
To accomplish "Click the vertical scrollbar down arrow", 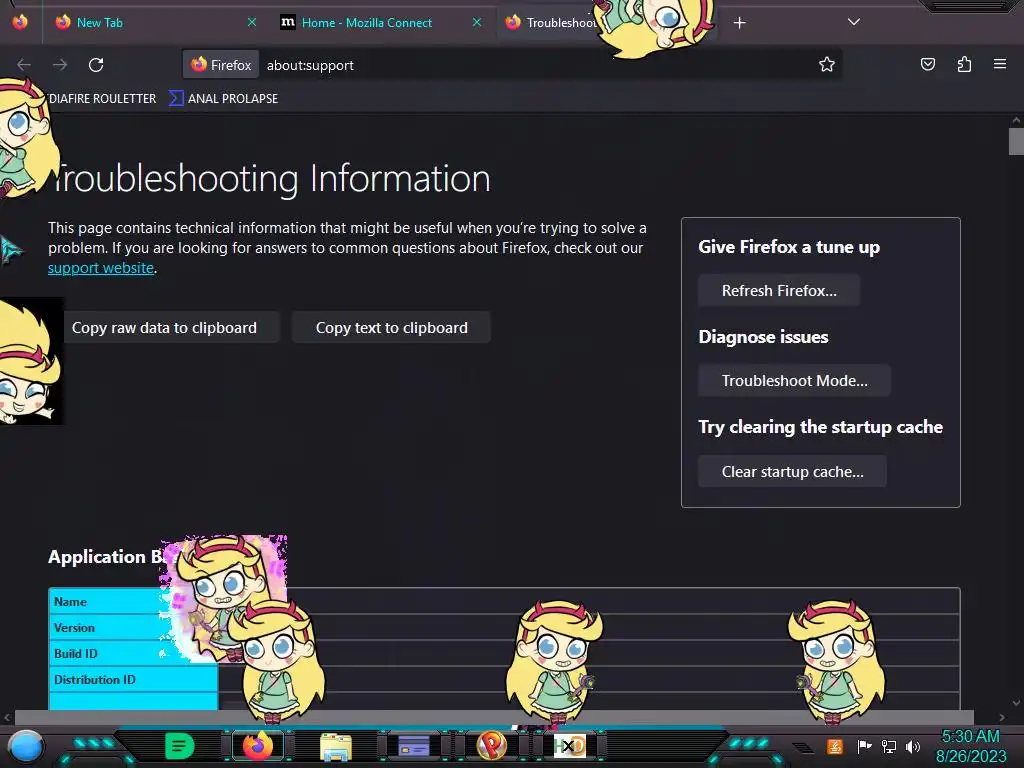I will [1016, 703].
